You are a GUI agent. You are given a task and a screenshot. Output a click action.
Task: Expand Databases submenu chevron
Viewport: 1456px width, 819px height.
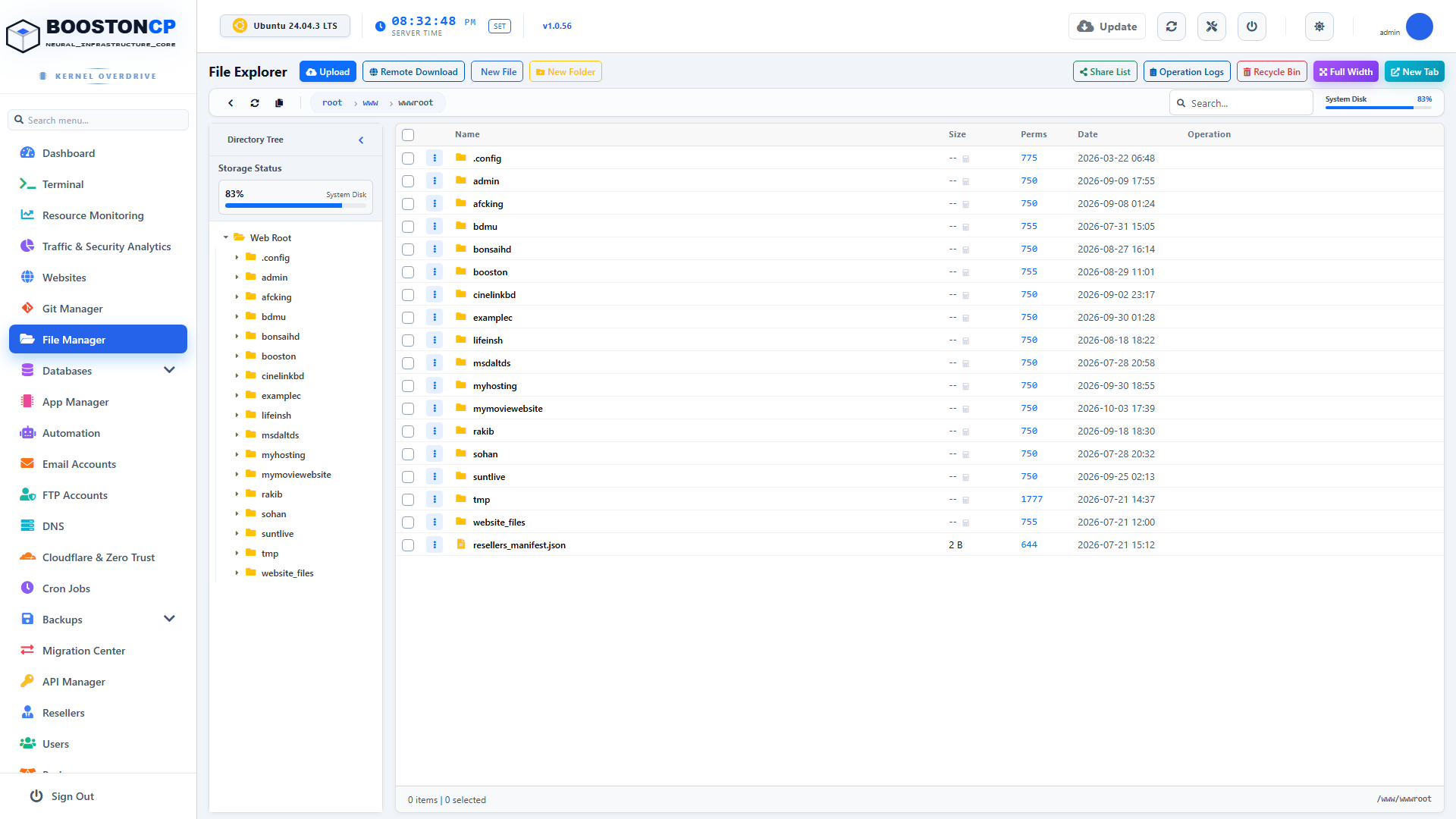pyautogui.click(x=169, y=370)
